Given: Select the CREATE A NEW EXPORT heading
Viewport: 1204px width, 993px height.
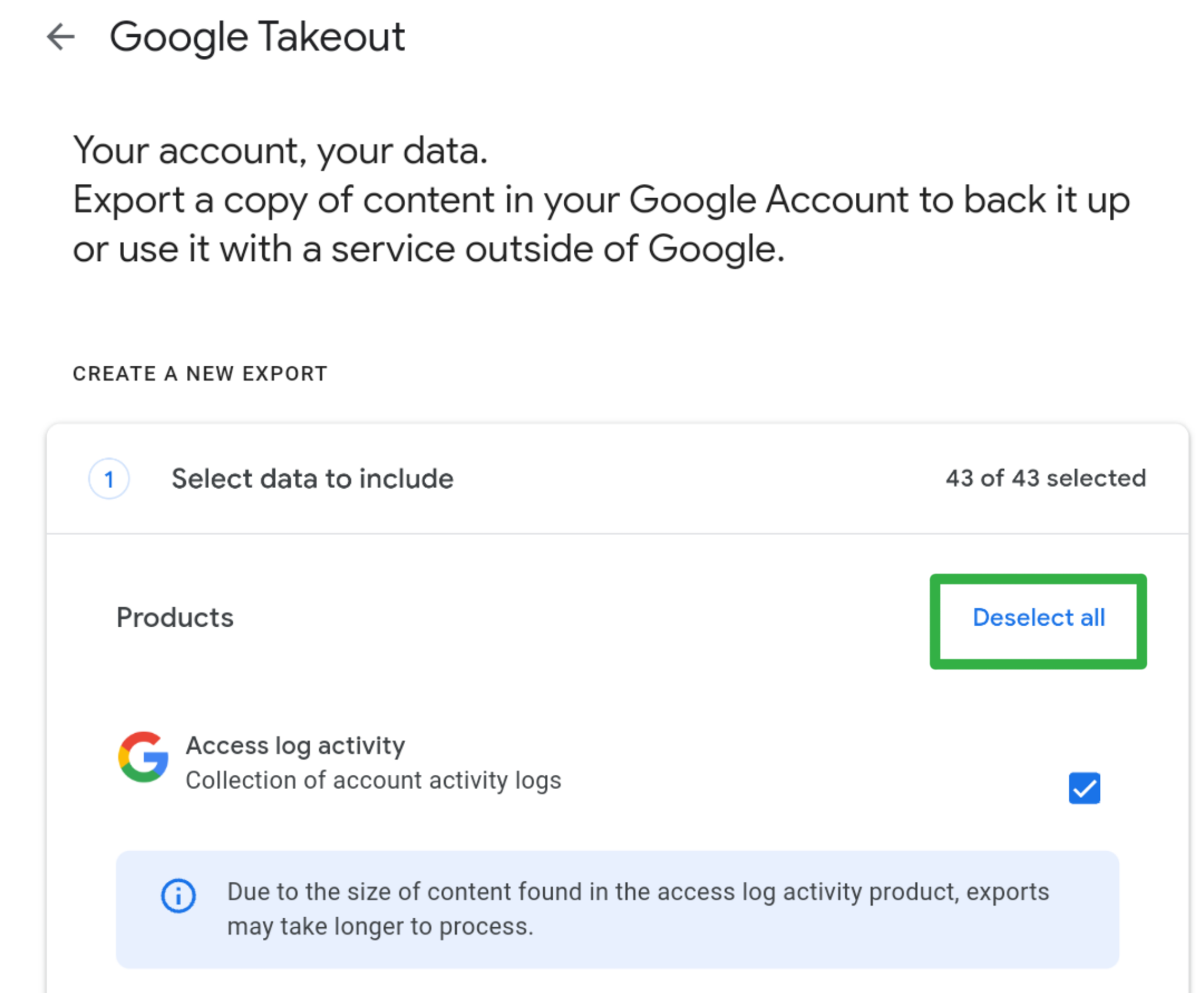Looking at the screenshot, I should [199, 373].
